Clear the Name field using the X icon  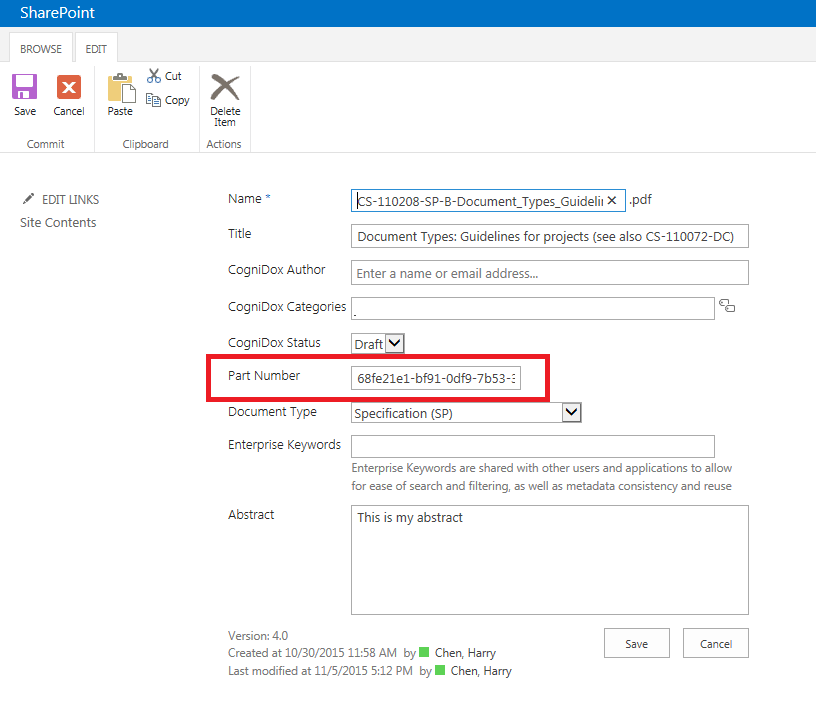coord(612,200)
